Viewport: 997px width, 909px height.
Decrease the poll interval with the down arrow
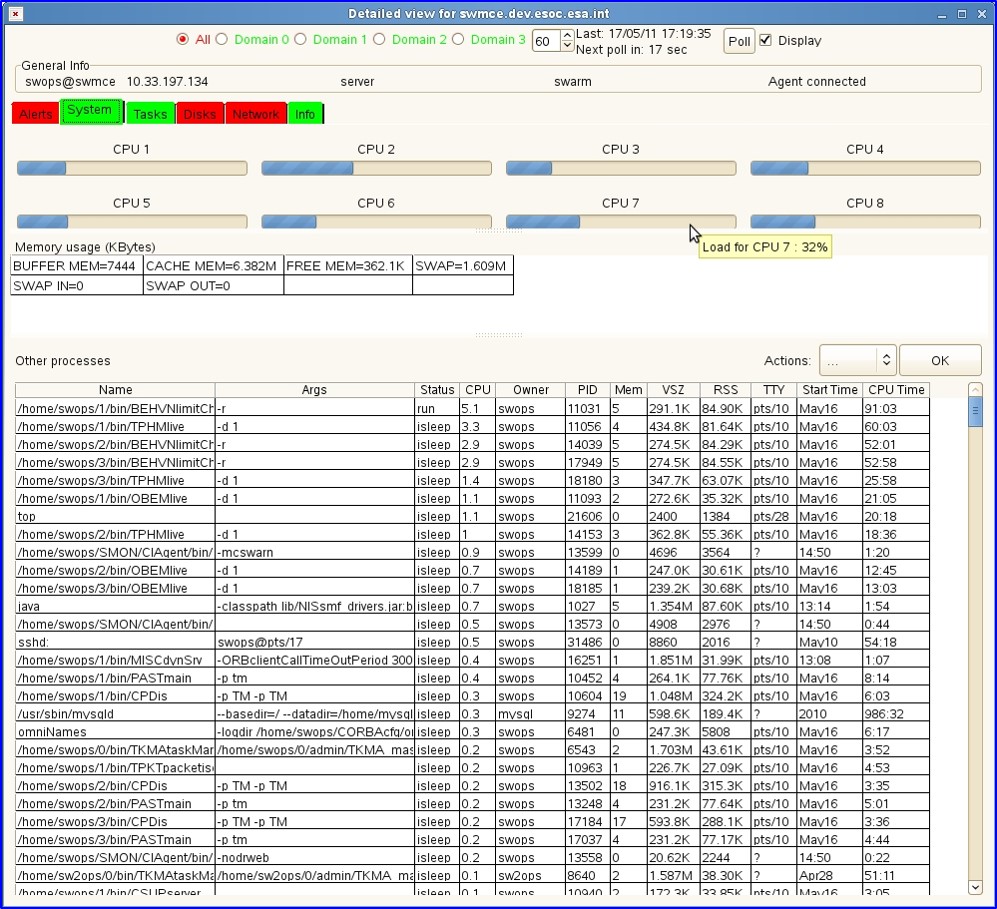567,46
